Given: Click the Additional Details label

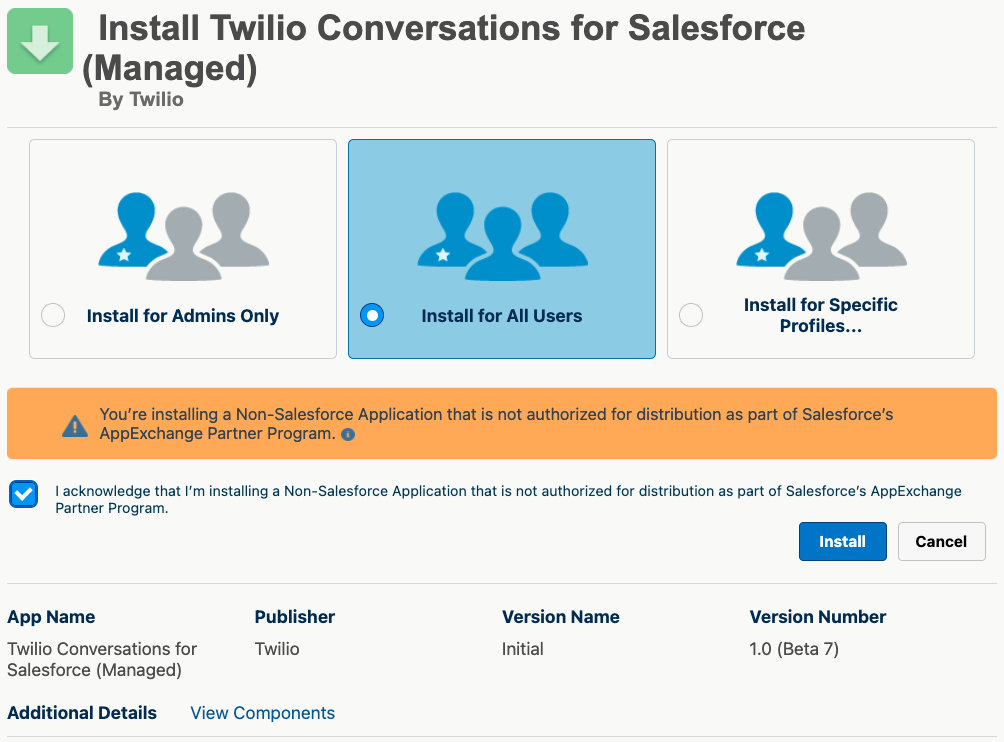Looking at the screenshot, I should 82,713.
